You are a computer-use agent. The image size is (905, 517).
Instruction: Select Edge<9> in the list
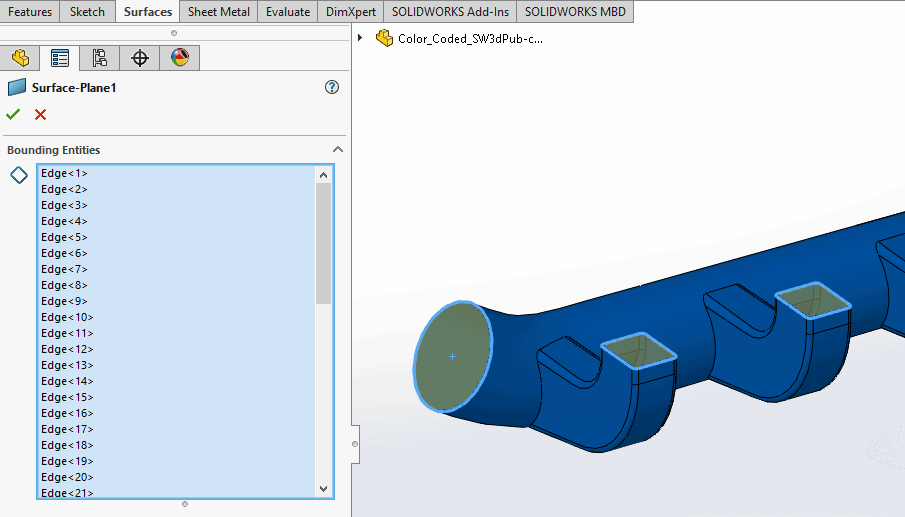(177, 301)
